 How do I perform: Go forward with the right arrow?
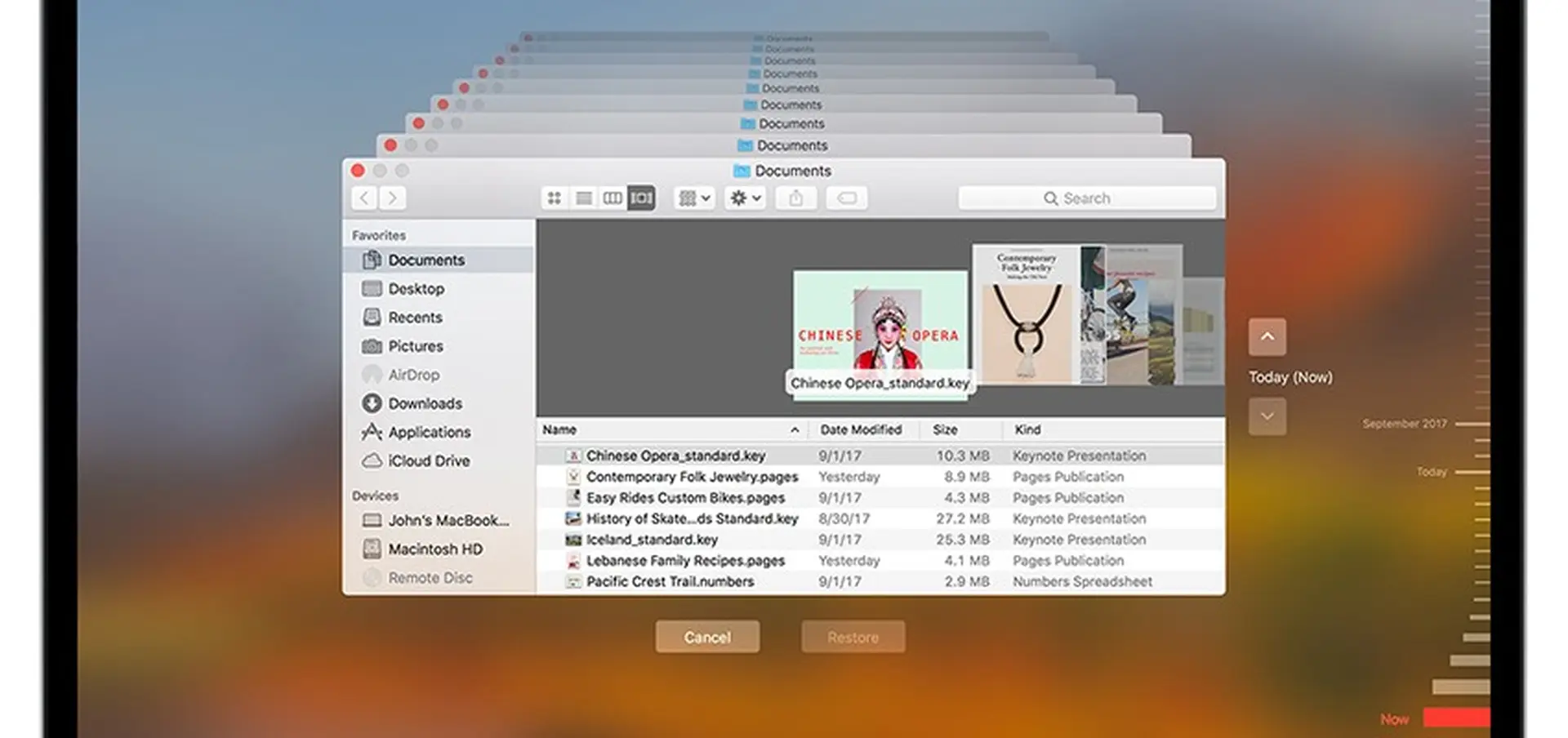point(393,198)
